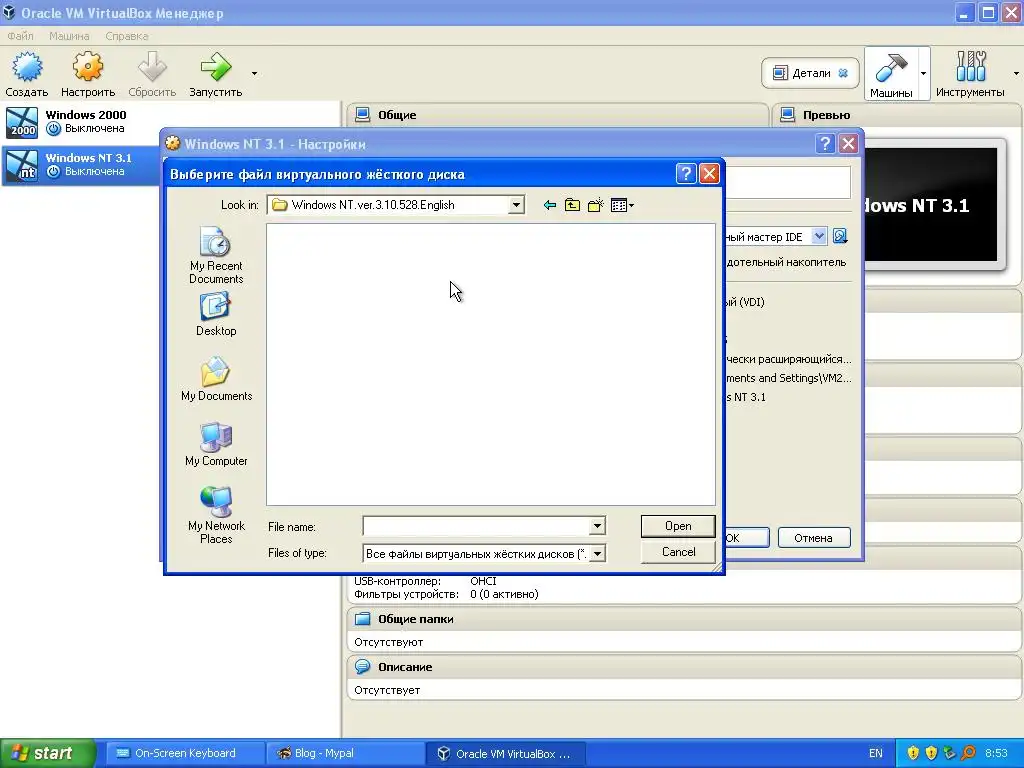Open the Машина menu

pyautogui.click(x=69, y=36)
